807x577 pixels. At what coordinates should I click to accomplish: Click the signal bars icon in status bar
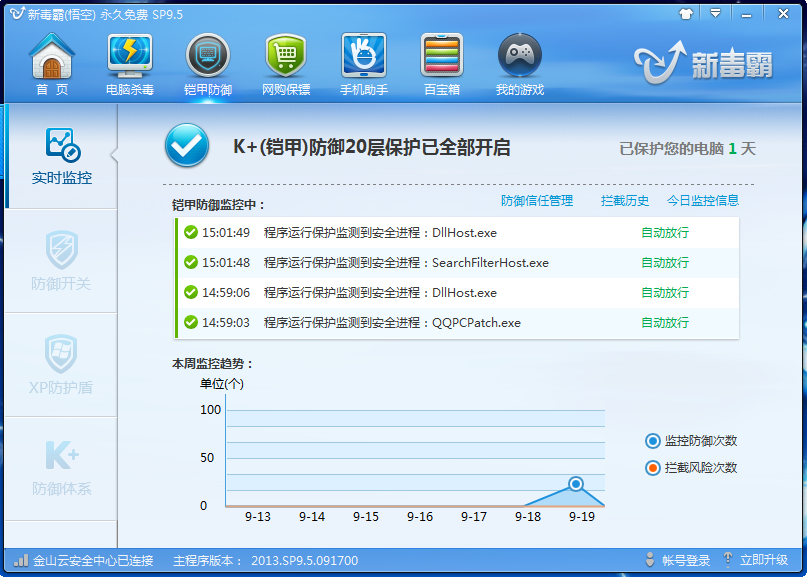click(x=21, y=560)
